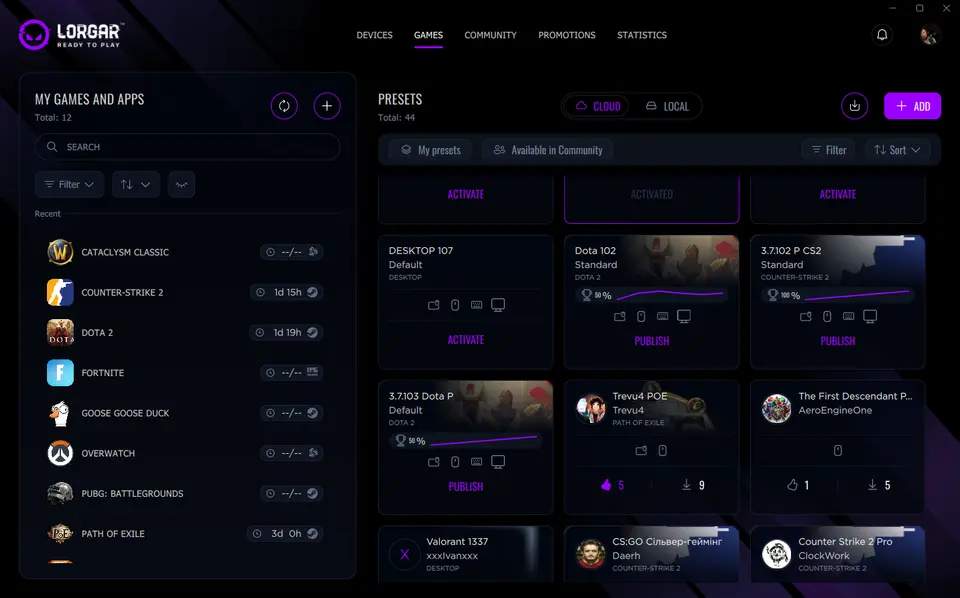Open Promotions tab
The height and width of the screenshot is (598, 960).
coord(567,35)
